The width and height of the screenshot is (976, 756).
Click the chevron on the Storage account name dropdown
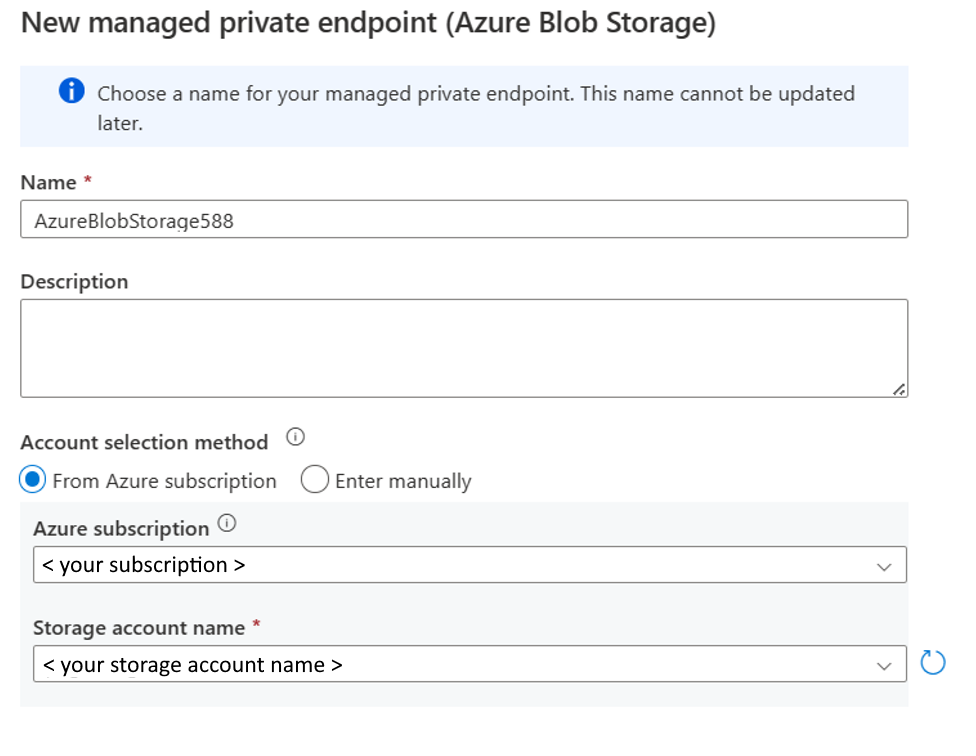pos(884,663)
